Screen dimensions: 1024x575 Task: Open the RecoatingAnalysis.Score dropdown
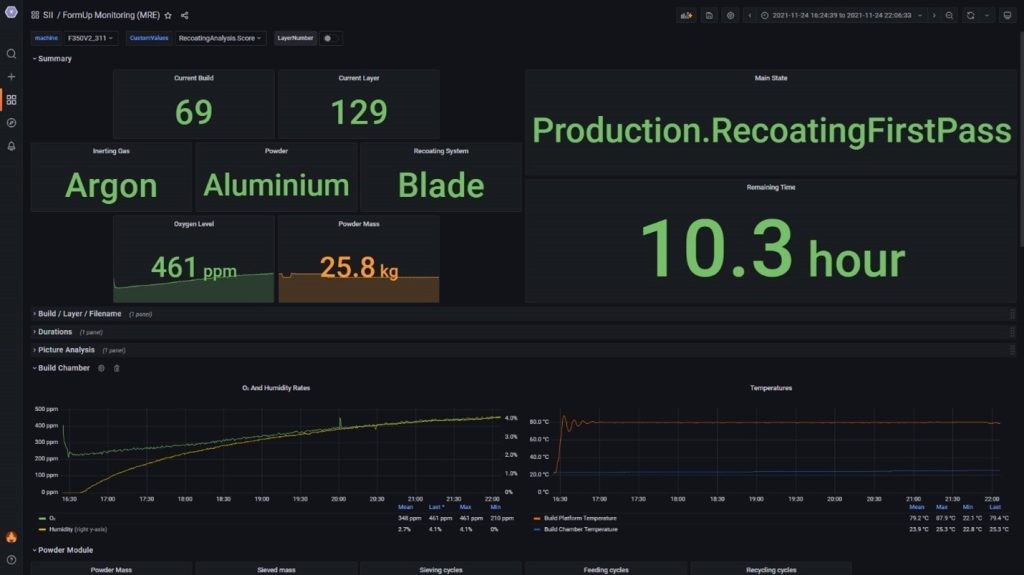[220, 38]
